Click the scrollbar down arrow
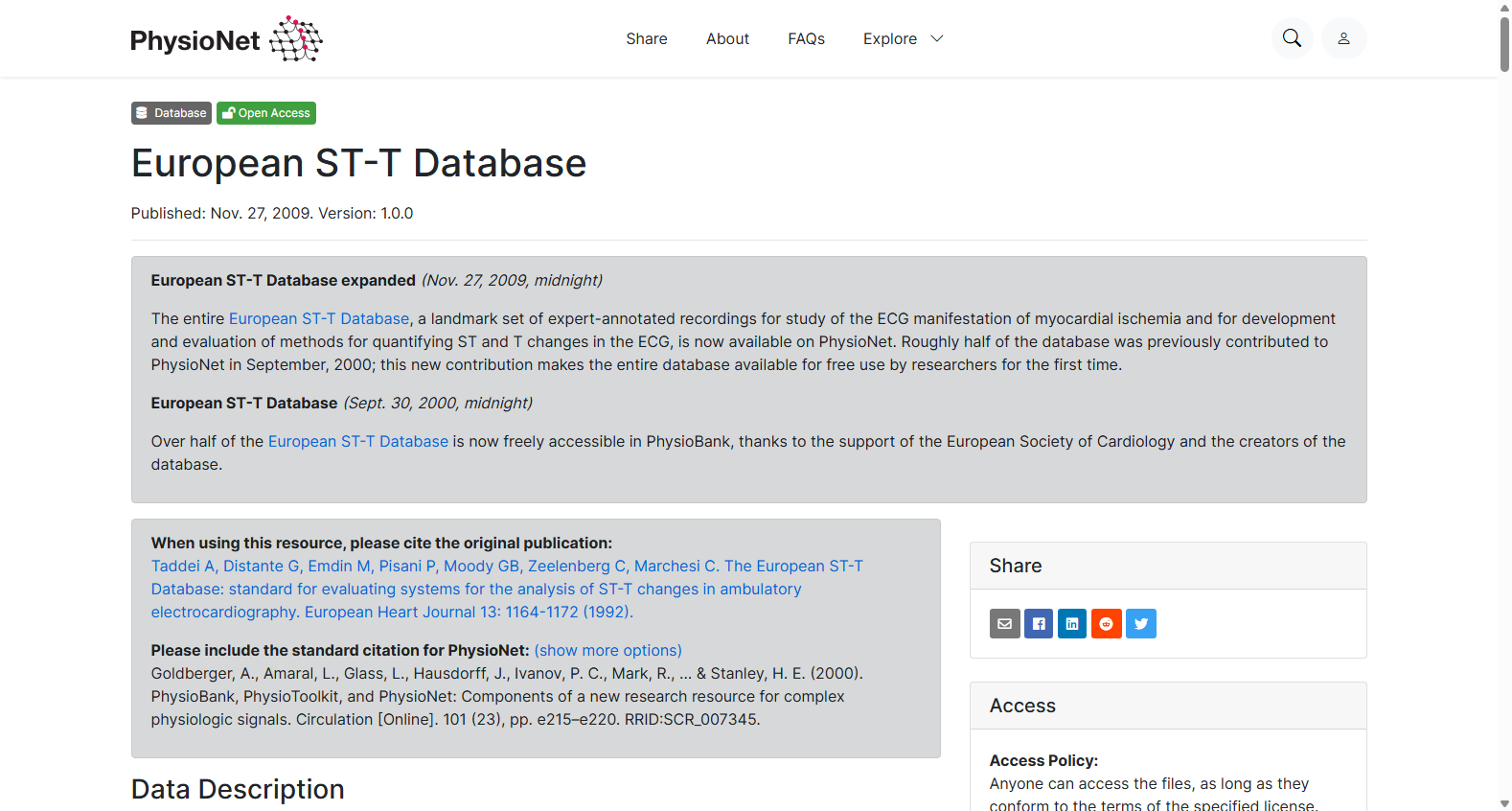Image resolution: width=1512 pixels, height=811 pixels. pyautogui.click(x=1504, y=803)
